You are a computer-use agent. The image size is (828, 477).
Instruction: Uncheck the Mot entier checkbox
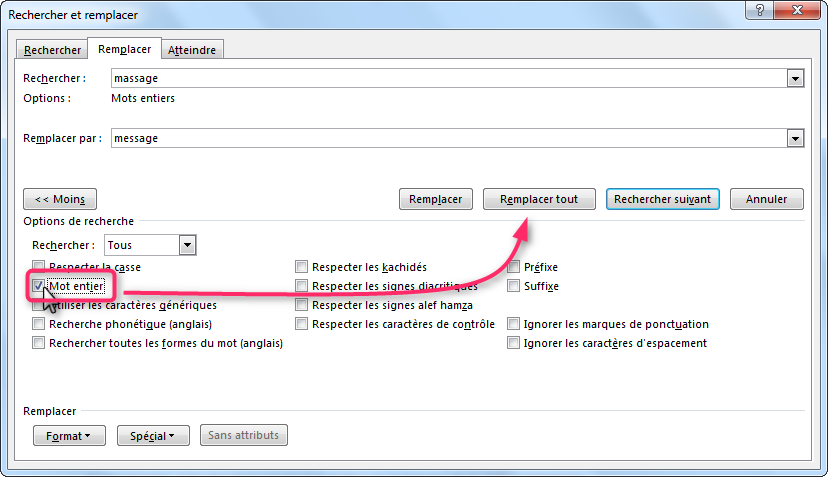pos(39,286)
